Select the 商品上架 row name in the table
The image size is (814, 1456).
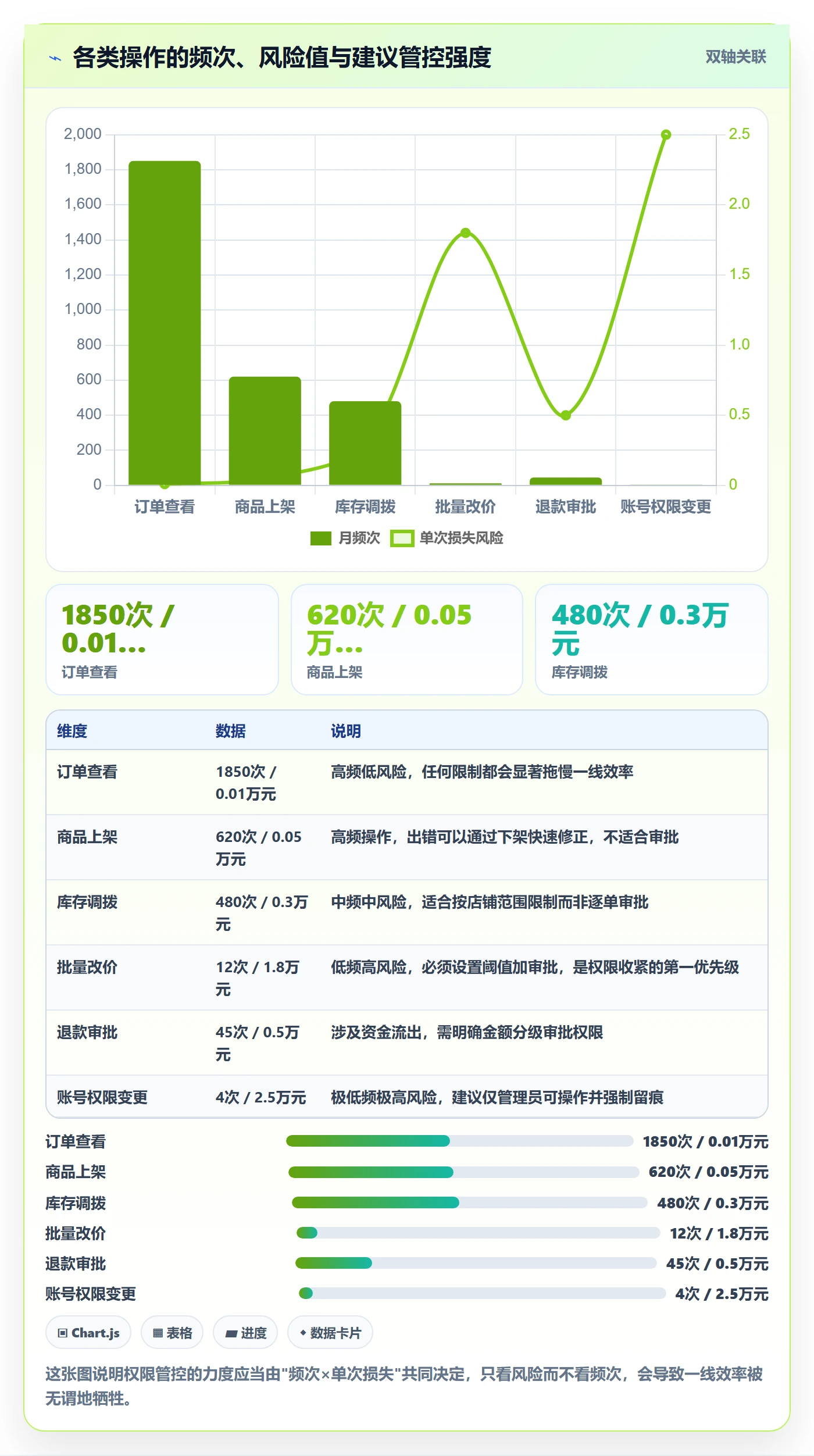[x=87, y=837]
